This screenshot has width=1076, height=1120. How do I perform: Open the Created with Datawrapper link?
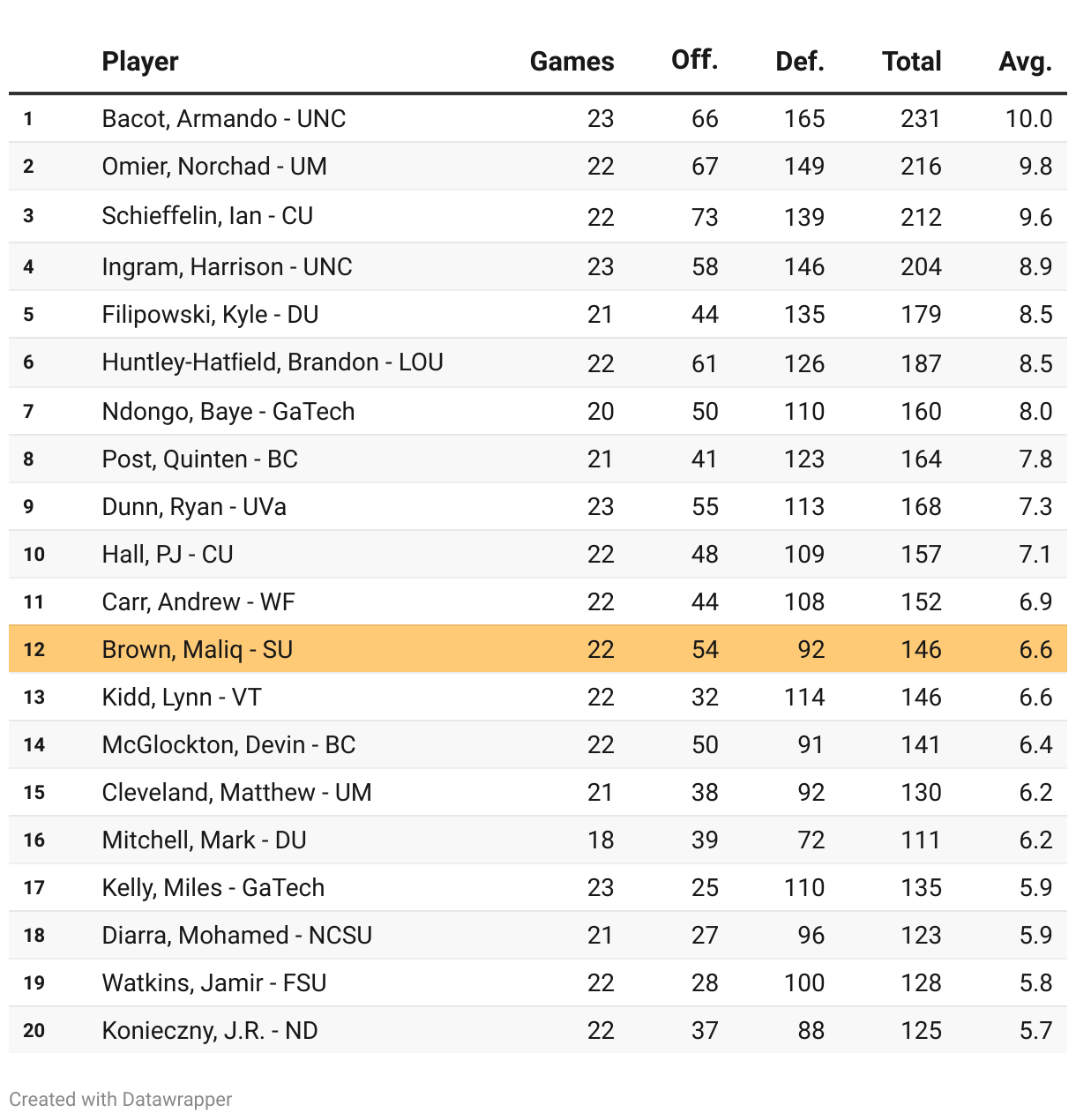pos(121,1100)
